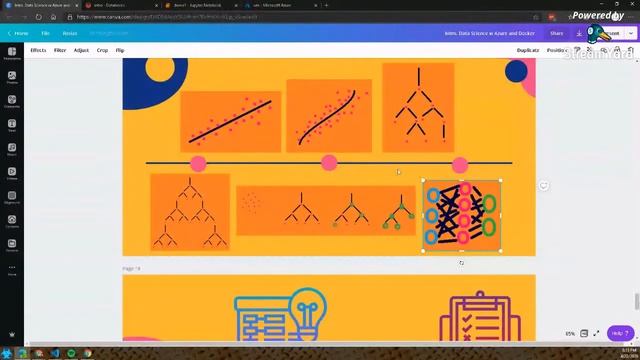This screenshot has height=360, width=640.
Task: Click the leftmost pink timeline dot
Action: [198, 164]
